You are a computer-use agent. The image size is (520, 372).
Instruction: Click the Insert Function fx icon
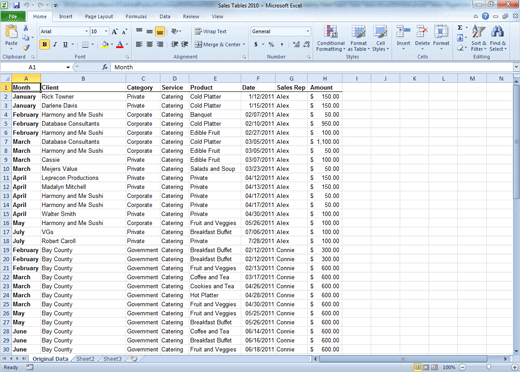(105, 67)
